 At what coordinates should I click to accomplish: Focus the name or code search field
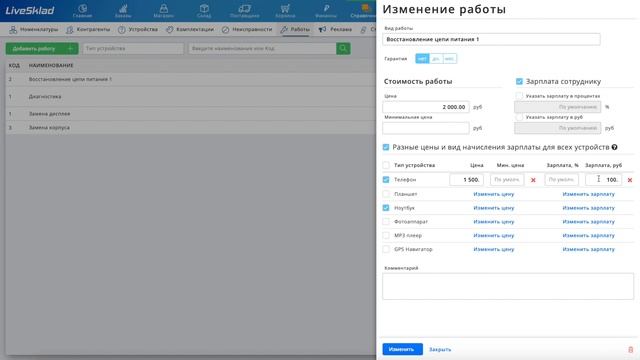click(262, 49)
